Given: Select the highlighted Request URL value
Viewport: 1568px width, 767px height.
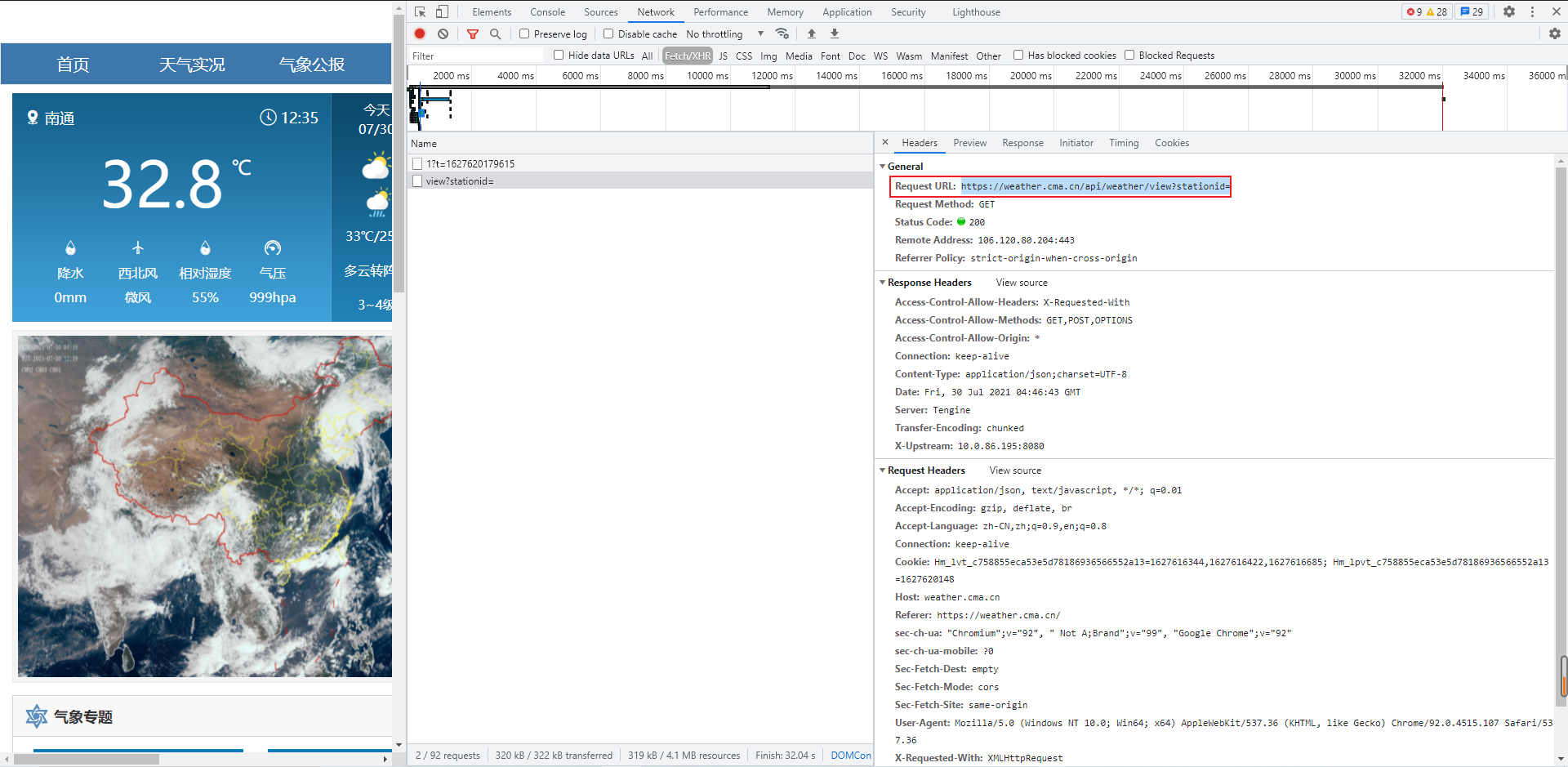Looking at the screenshot, I should [x=1095, y=186].
